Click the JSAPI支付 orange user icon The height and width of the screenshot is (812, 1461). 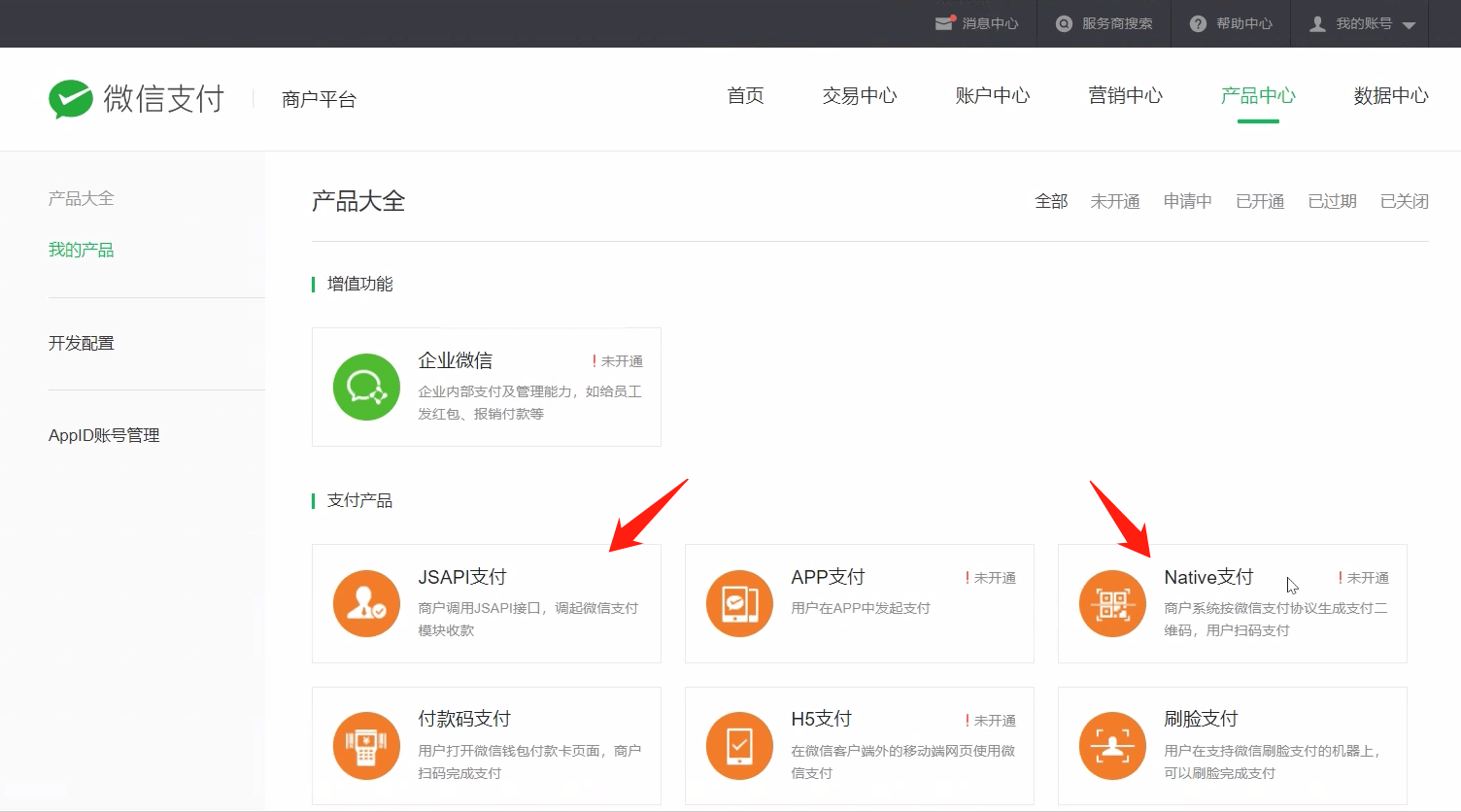[366, 603]
